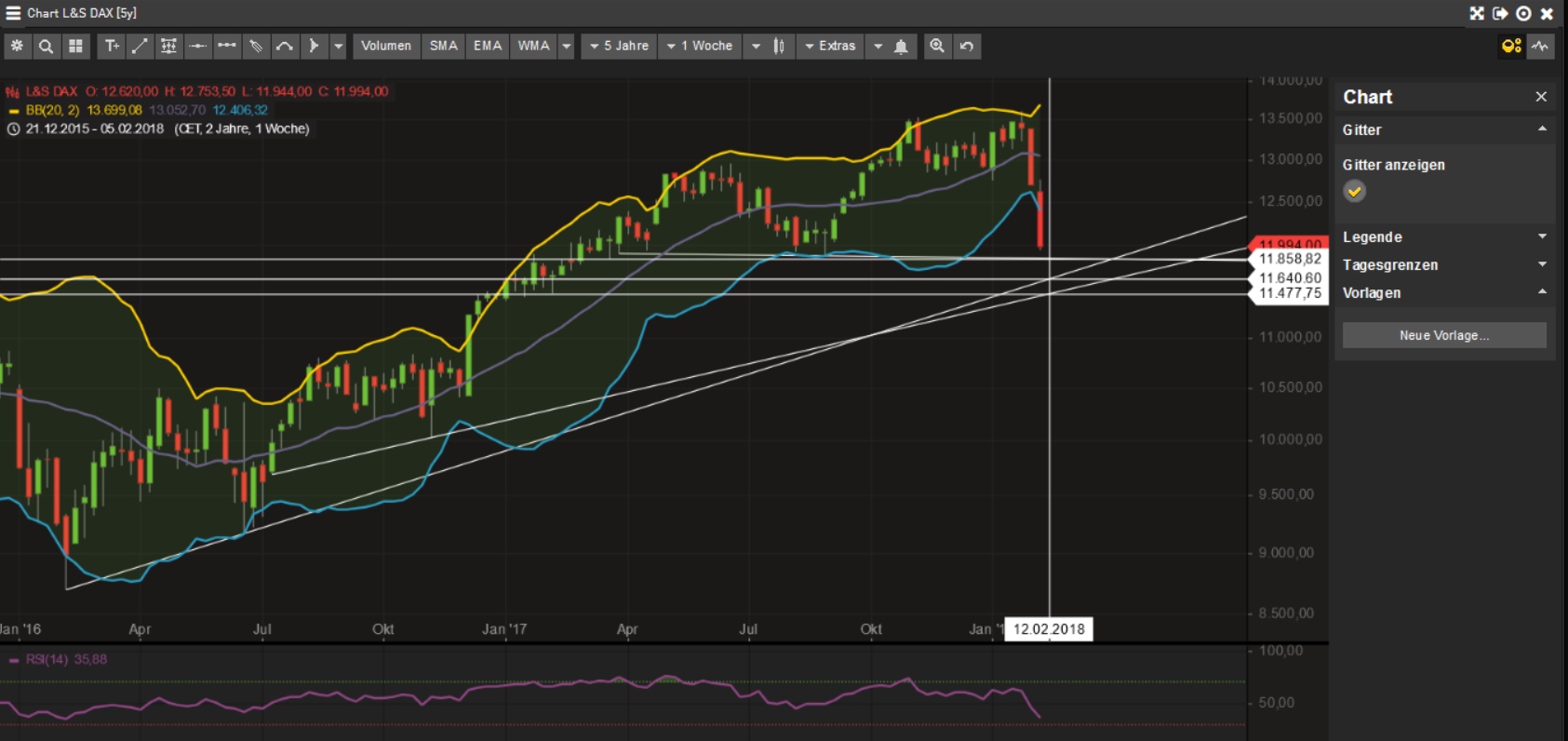Open the Extras menu

coord(830,46)
